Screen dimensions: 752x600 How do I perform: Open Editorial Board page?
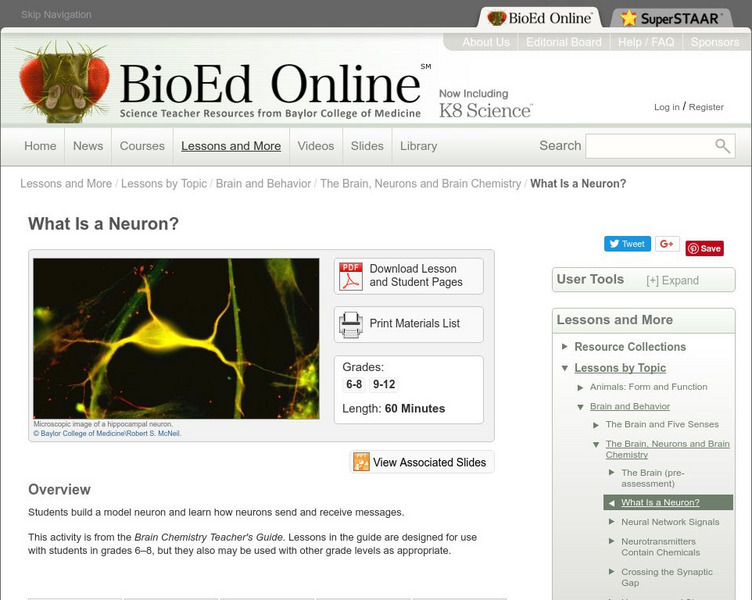[564, 42]
